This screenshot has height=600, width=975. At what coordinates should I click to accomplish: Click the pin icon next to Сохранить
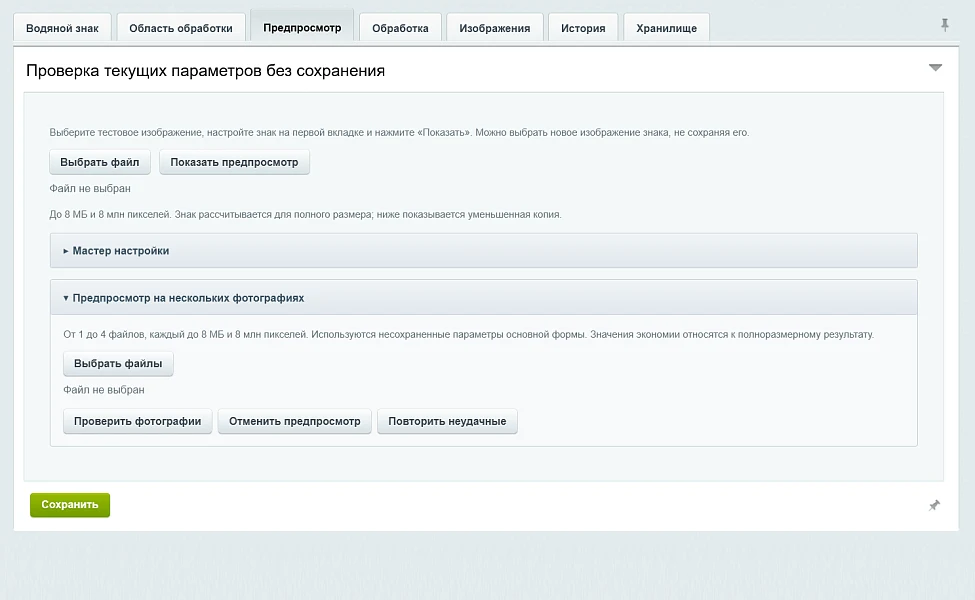pyautogui.click(x=934, y=505)
